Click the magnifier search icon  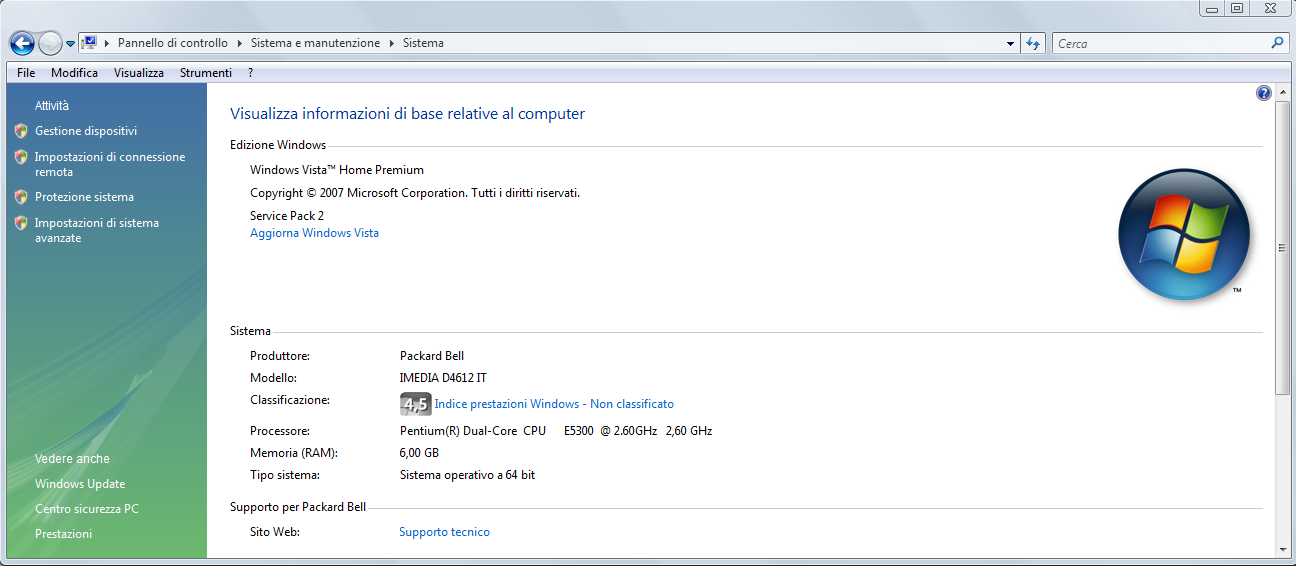pos(1277,43)
